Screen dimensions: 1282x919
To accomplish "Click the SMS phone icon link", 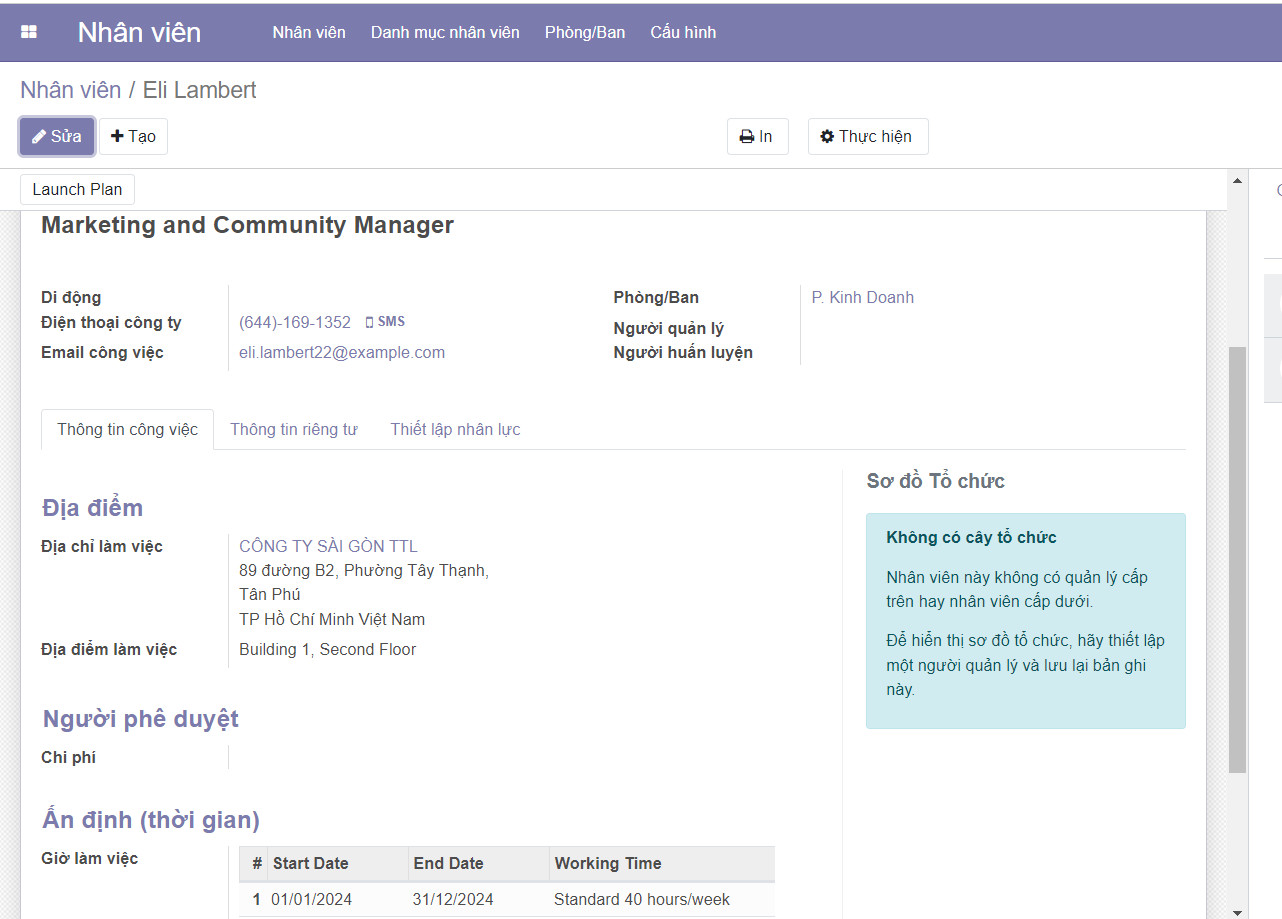I will point(385,322).
